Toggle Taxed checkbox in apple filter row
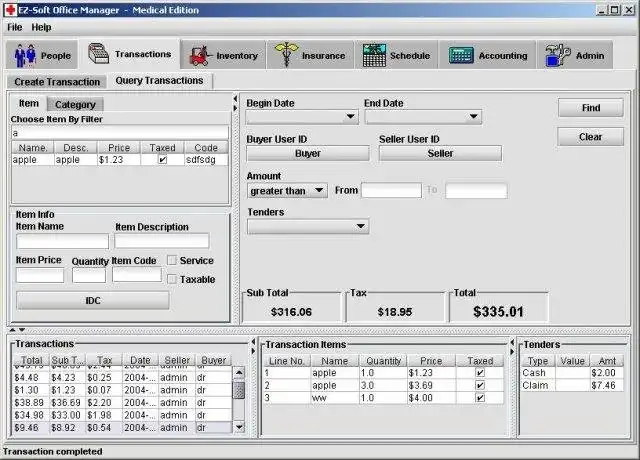The image size is (640, 460). (162, 160)
